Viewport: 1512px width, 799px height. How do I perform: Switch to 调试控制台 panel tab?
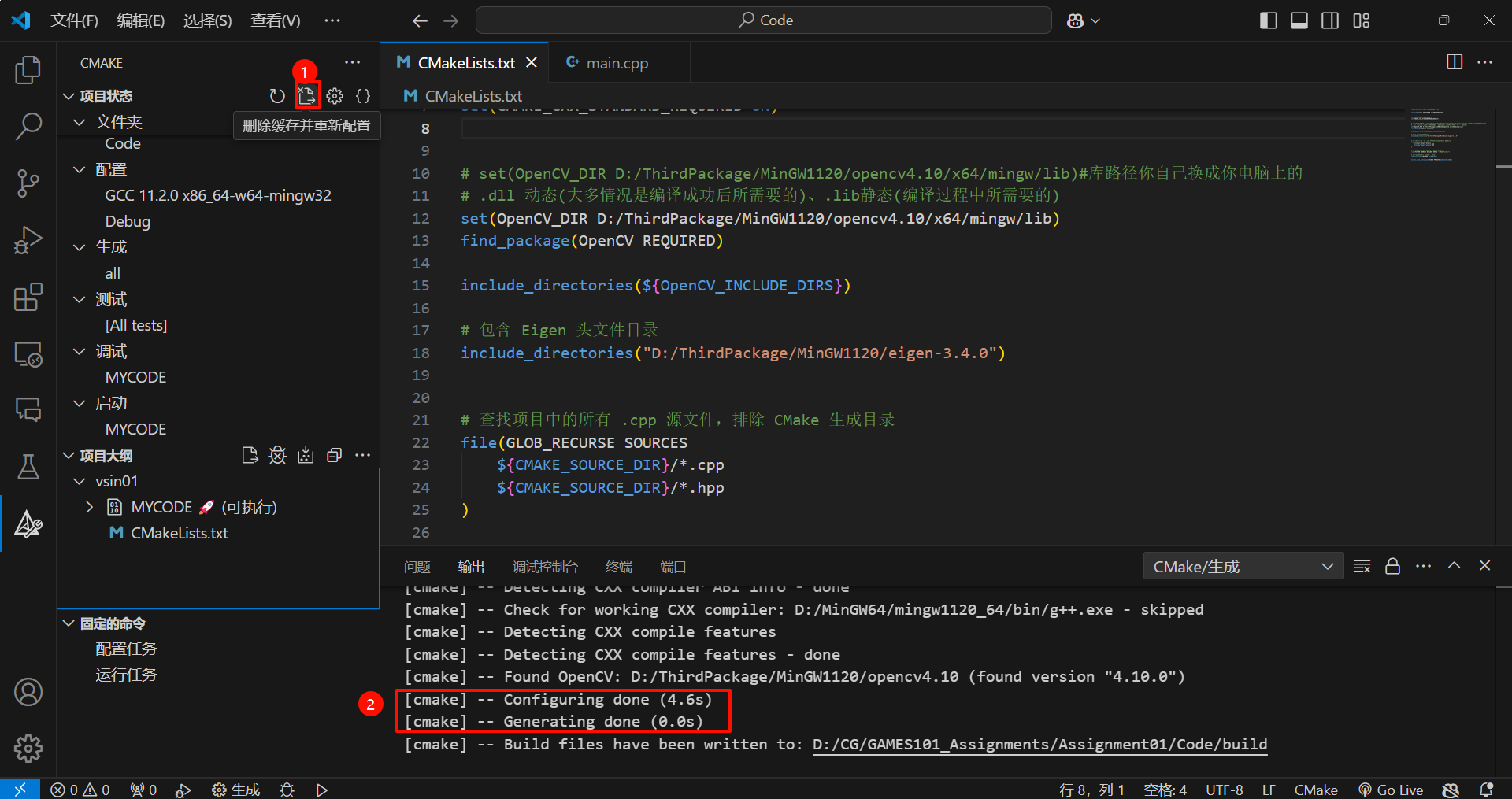point(545,567)
